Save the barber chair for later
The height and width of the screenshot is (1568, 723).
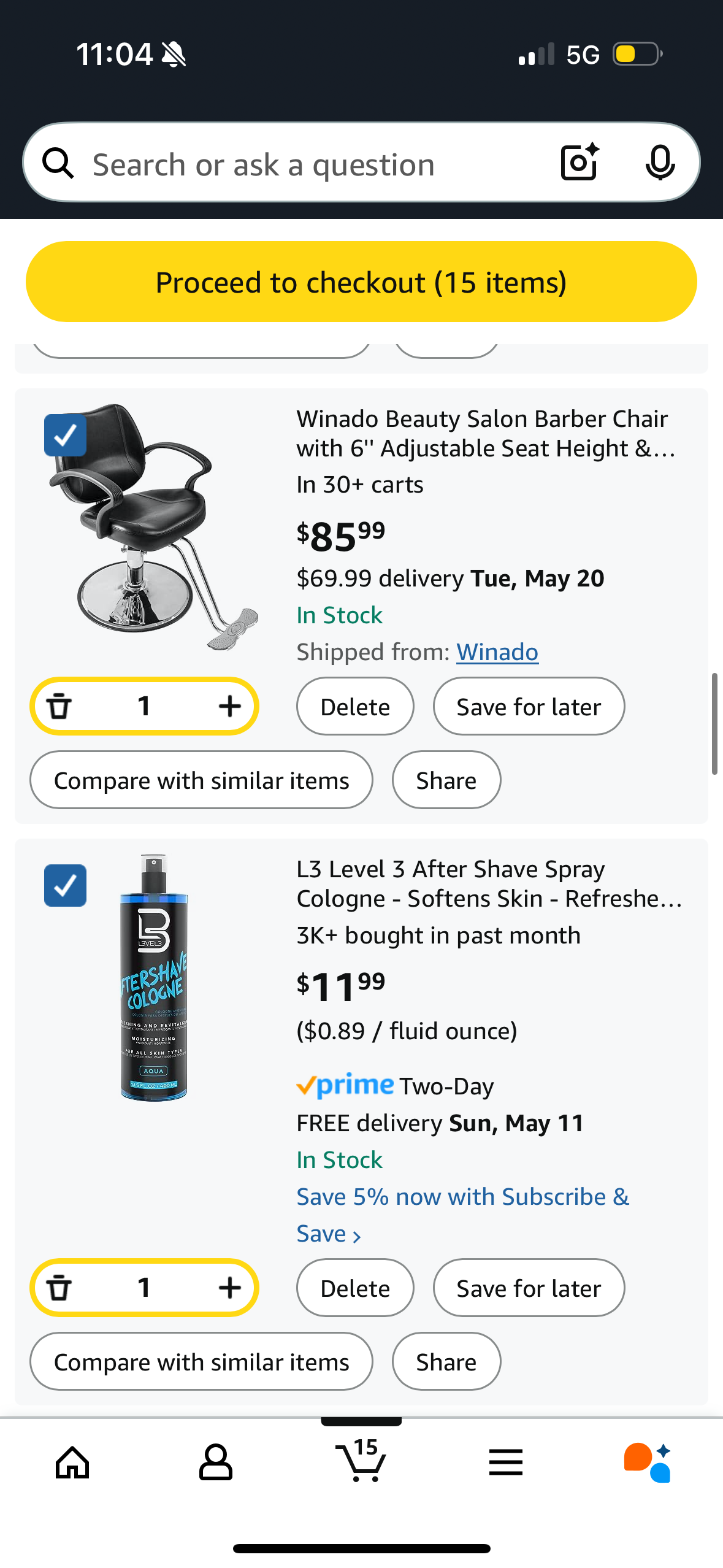(x=528, y=707)
